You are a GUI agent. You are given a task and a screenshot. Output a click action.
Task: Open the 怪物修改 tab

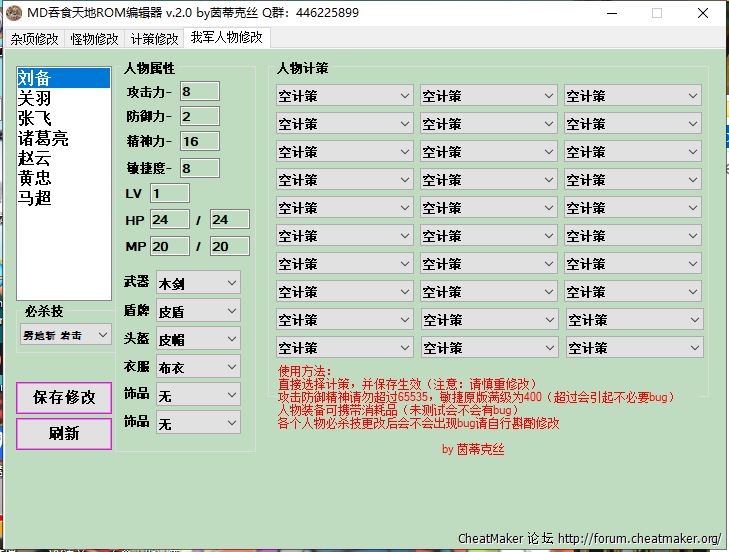click(94, 39)
